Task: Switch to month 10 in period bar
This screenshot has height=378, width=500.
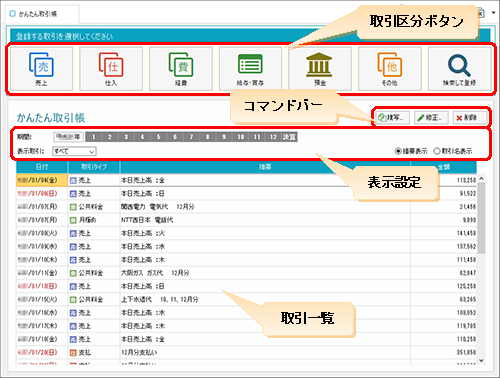Action: pyautogui.click(x=240, y=137)
